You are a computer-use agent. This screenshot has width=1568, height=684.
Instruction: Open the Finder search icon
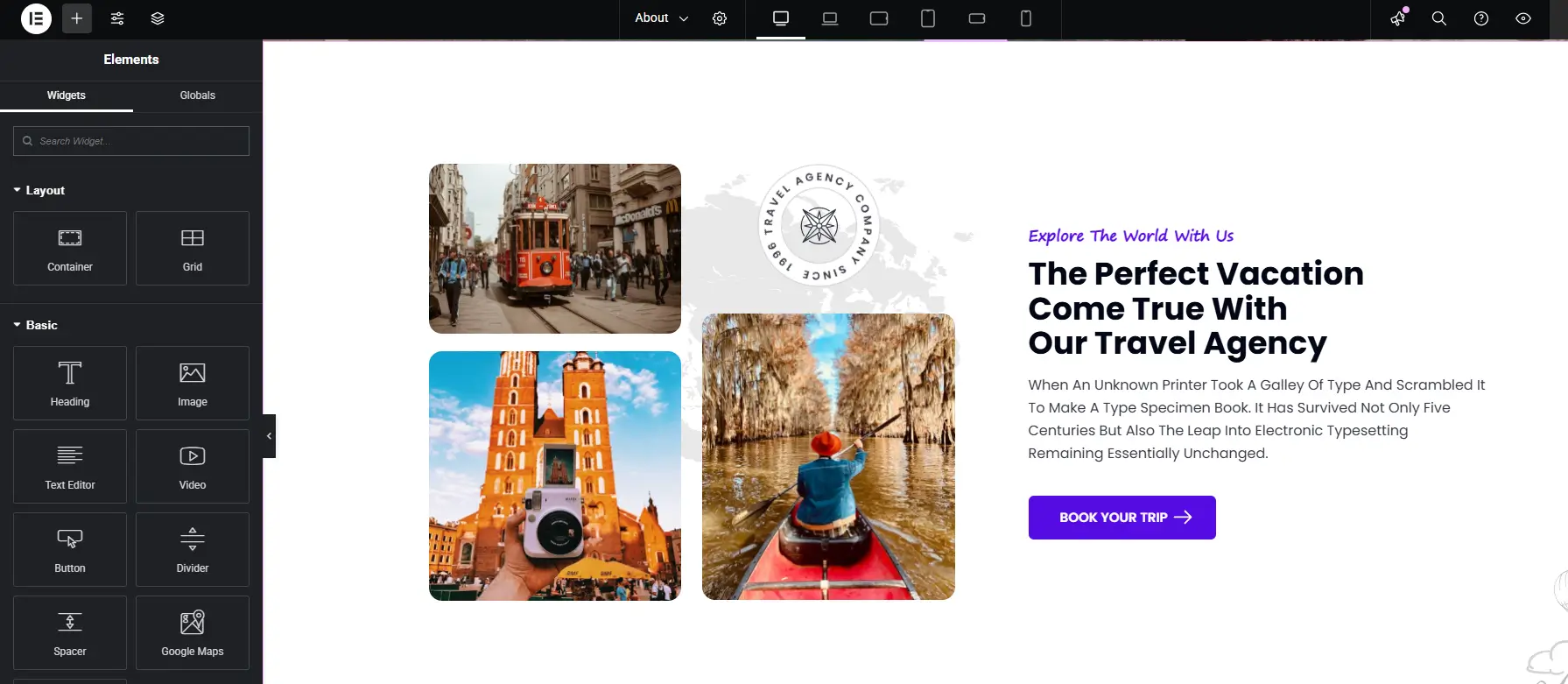point(1439,18)
